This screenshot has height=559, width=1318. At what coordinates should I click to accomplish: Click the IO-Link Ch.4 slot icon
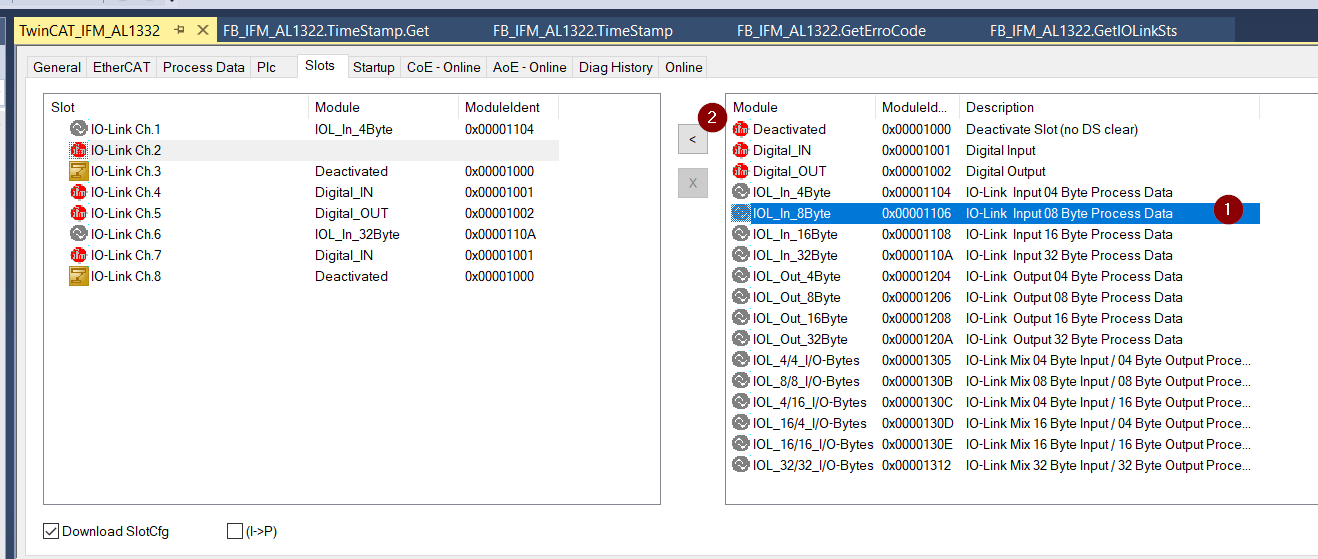tap(79, 192)
